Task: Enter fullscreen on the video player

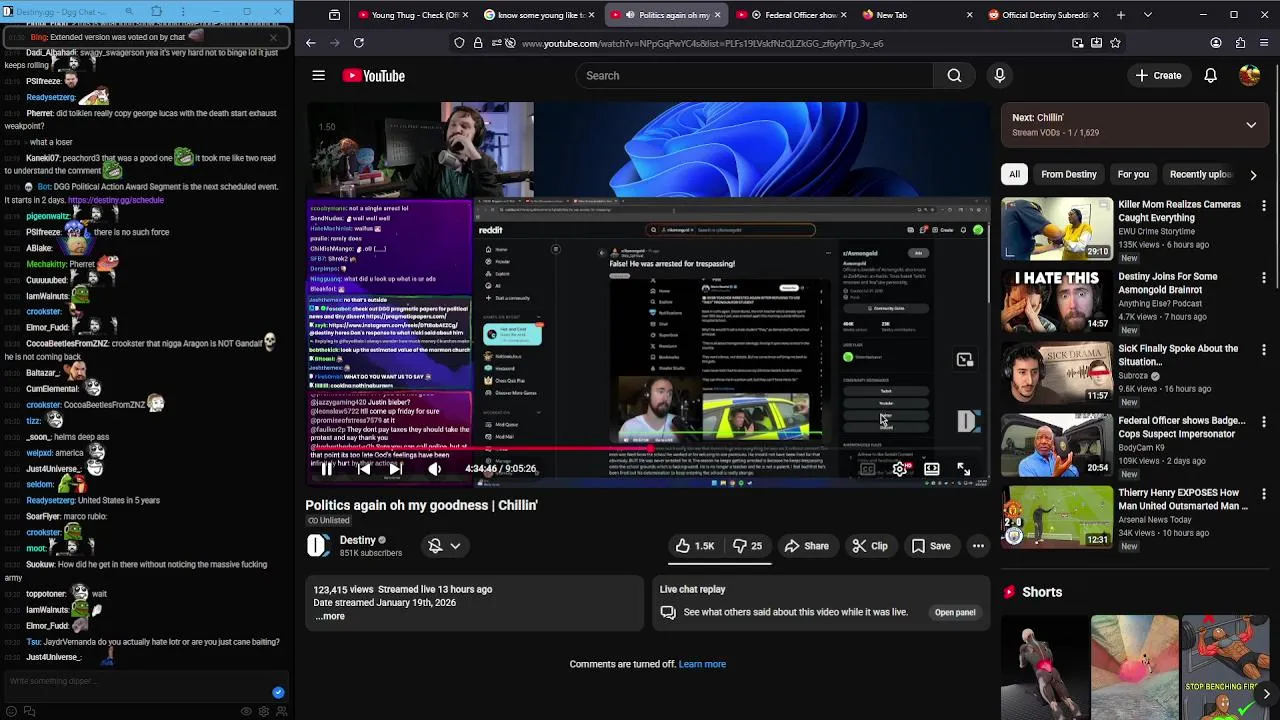Action: (x=964, y=468)
